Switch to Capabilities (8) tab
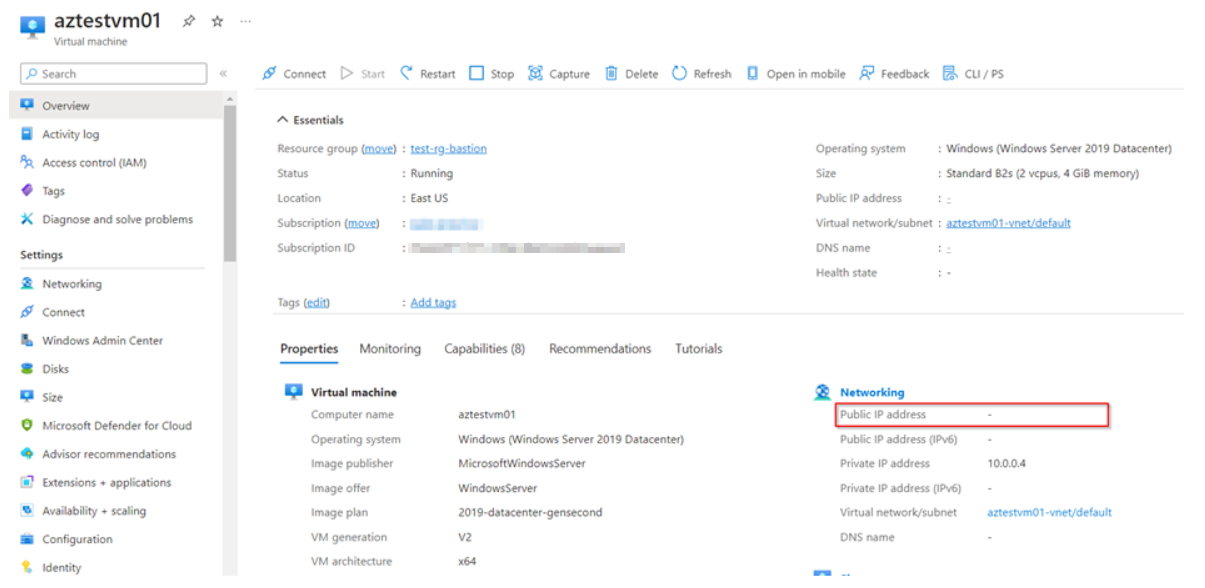 point(485,349)
